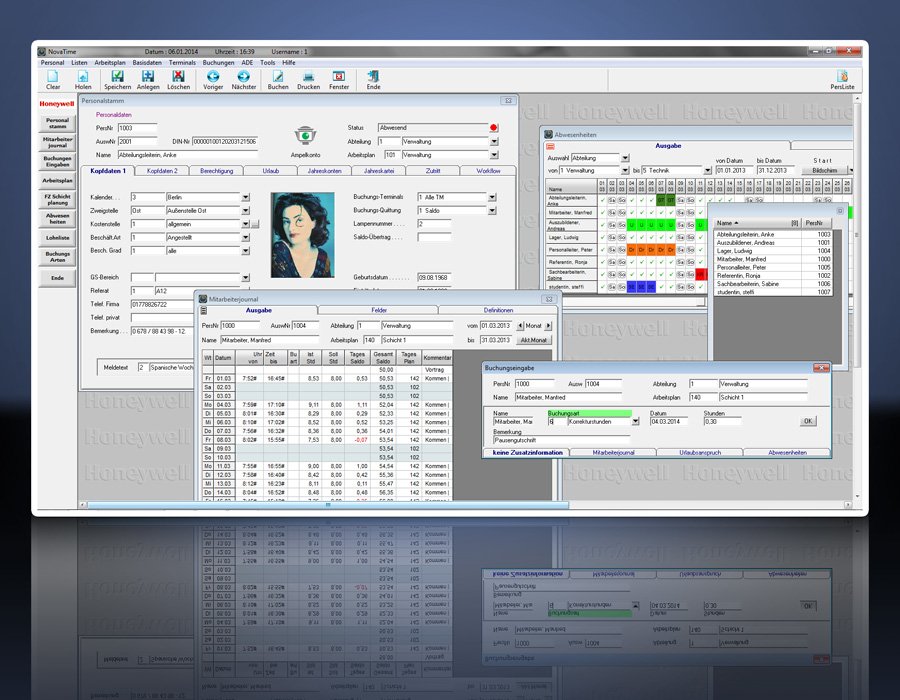Click the Mitarbeiterjournal sidebar button
Screen dimensions: 900x700
tap(57, 142)
